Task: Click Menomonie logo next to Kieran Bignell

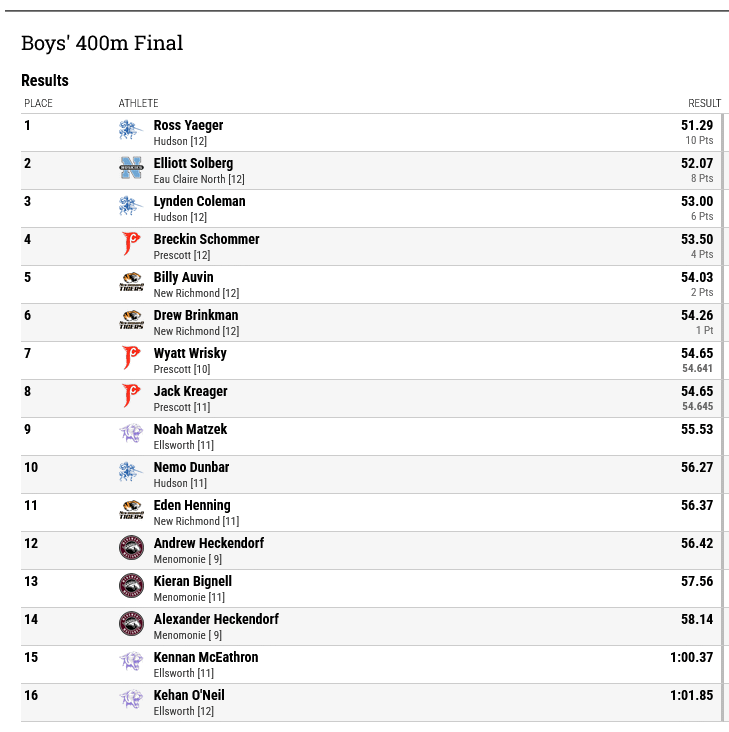Action: pyautogui.click(x=131, y=585)
